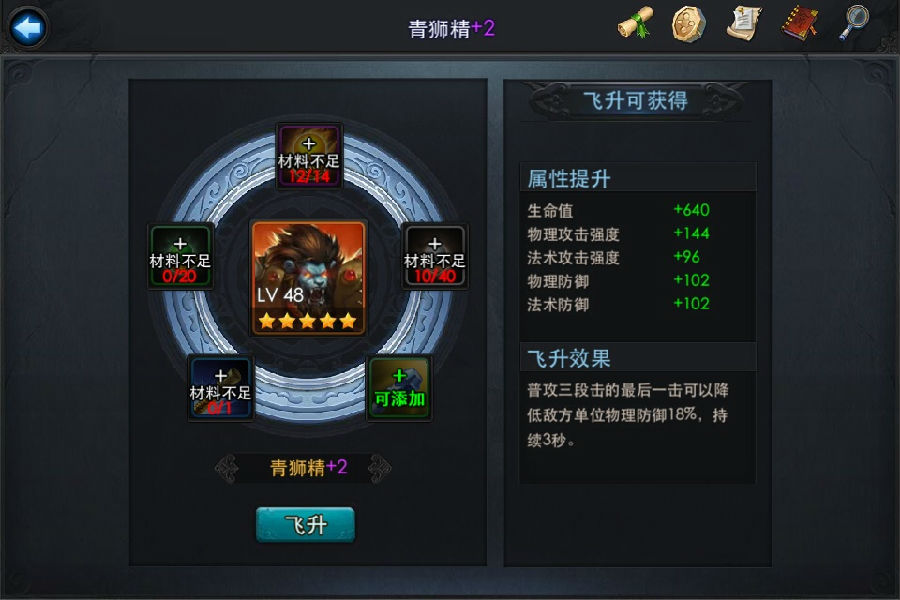Screen dimensions: 900x600
Task: Open the parchment notes icon
Action: tap(744, 24)
